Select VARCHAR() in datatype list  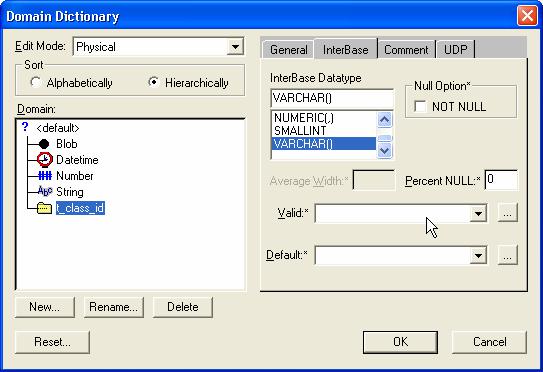coord(324,143)
